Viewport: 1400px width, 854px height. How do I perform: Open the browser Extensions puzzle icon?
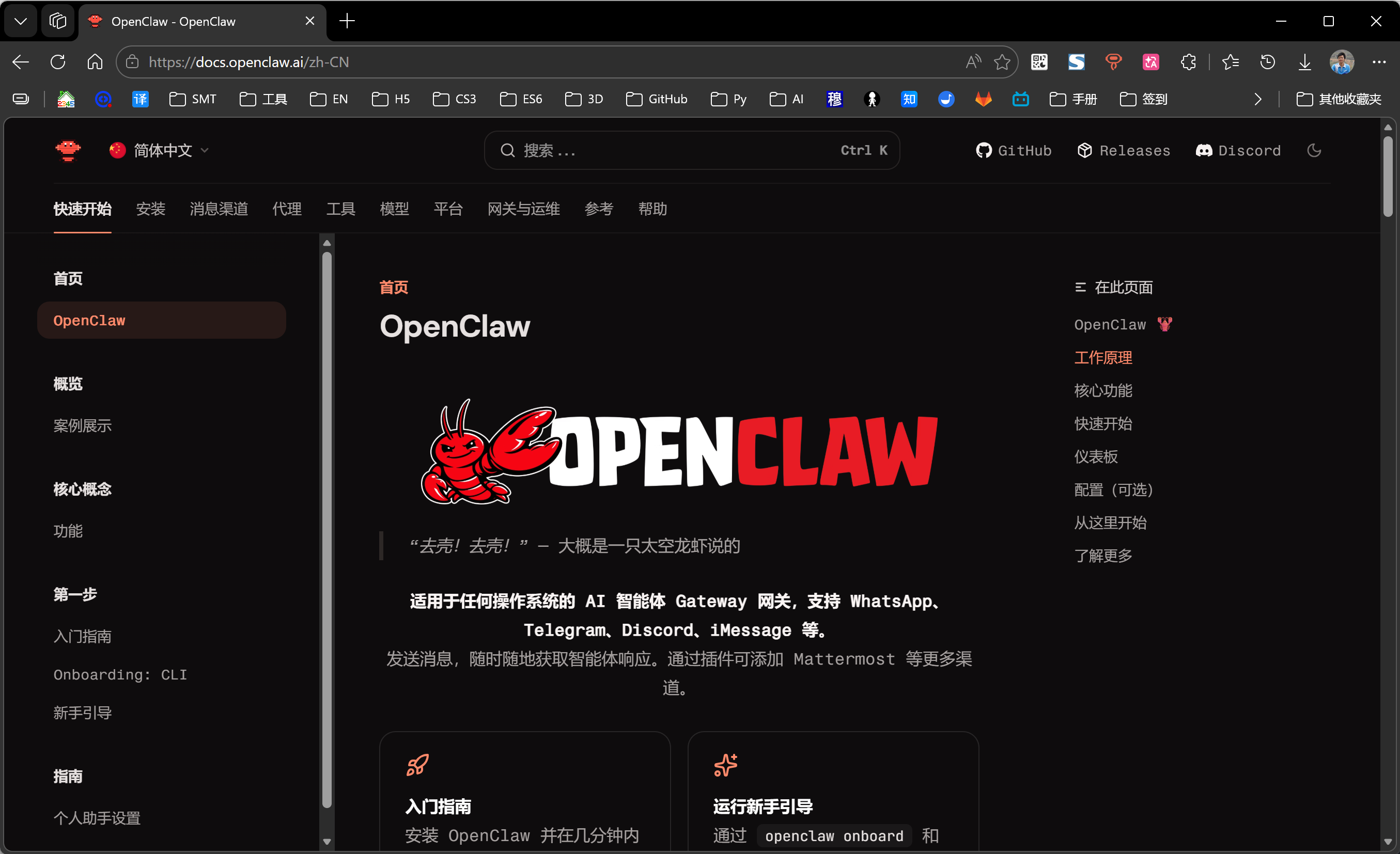1188,62
